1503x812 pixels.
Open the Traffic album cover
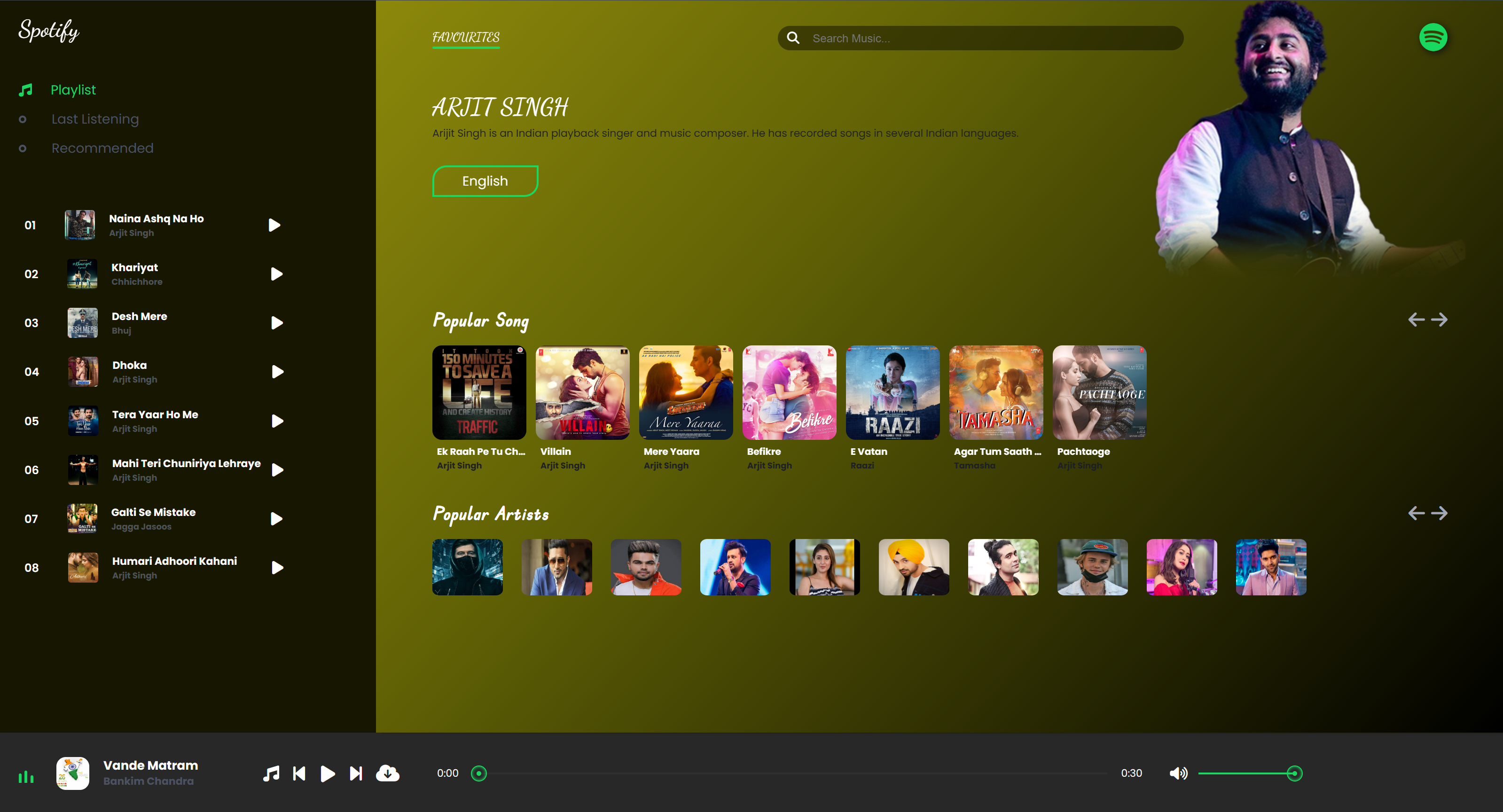(479, 392)
